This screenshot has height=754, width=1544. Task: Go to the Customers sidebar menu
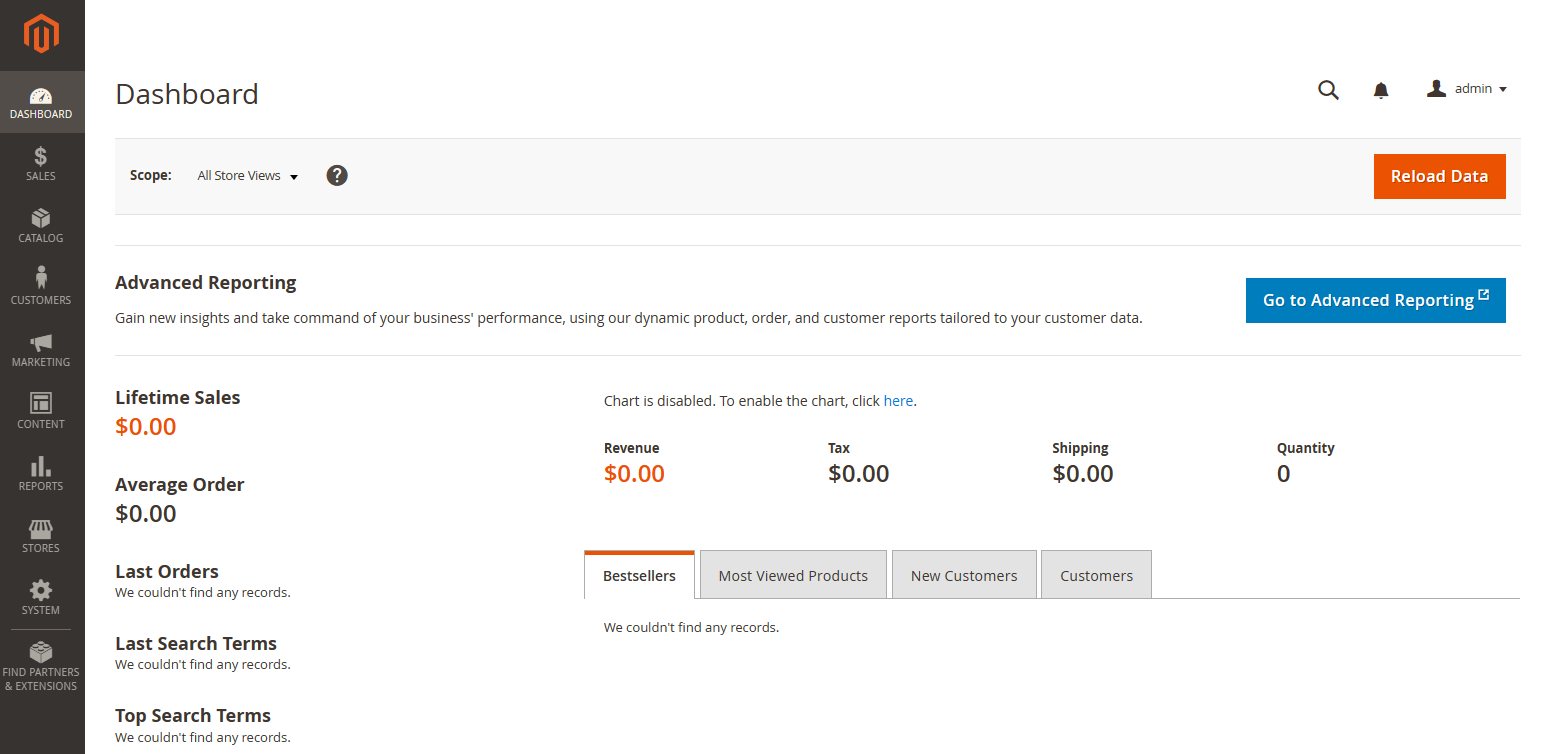click(x=41, y=287)
